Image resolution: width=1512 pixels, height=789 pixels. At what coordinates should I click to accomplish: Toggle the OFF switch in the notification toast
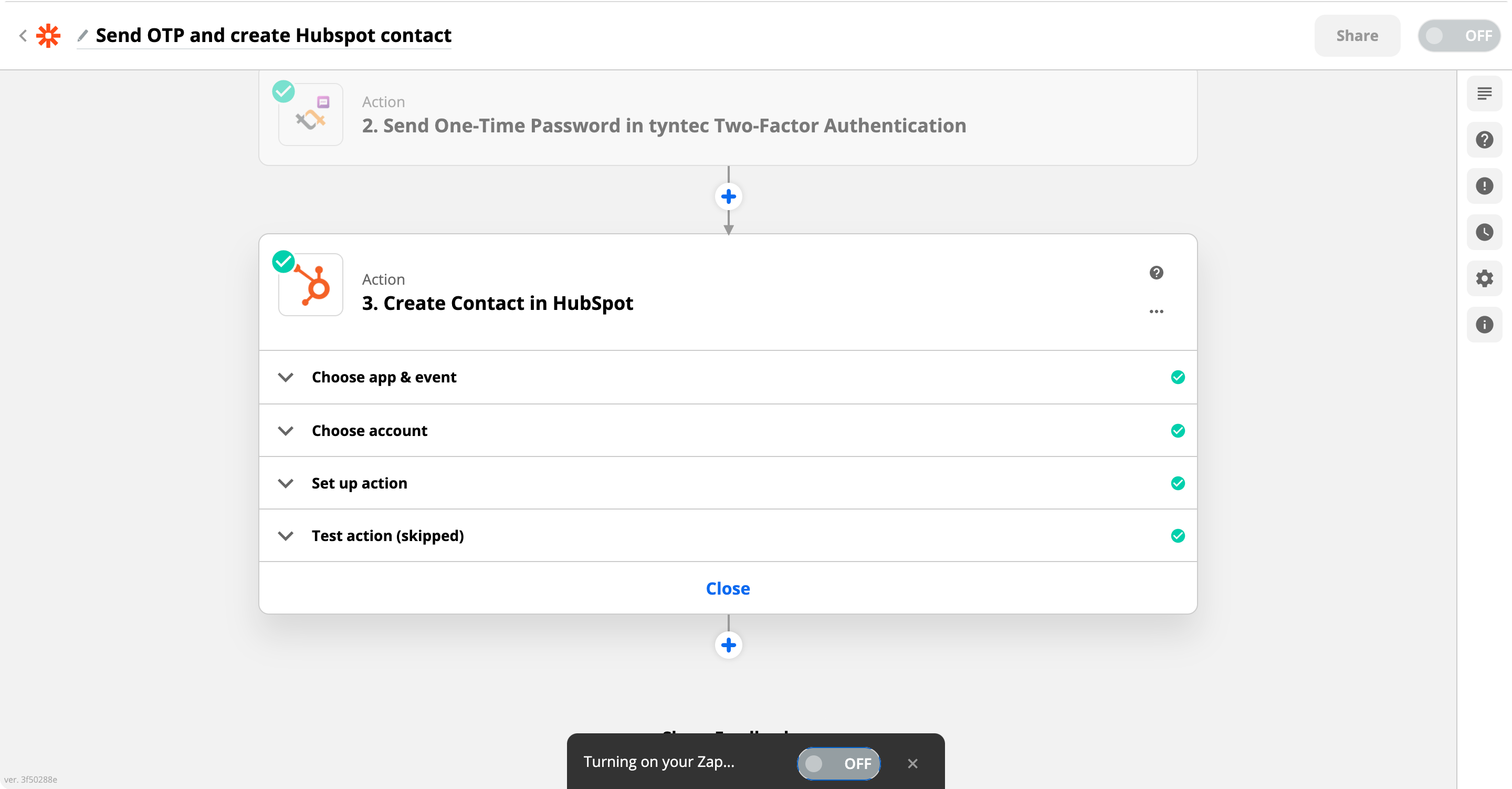(x=839, y=763)
